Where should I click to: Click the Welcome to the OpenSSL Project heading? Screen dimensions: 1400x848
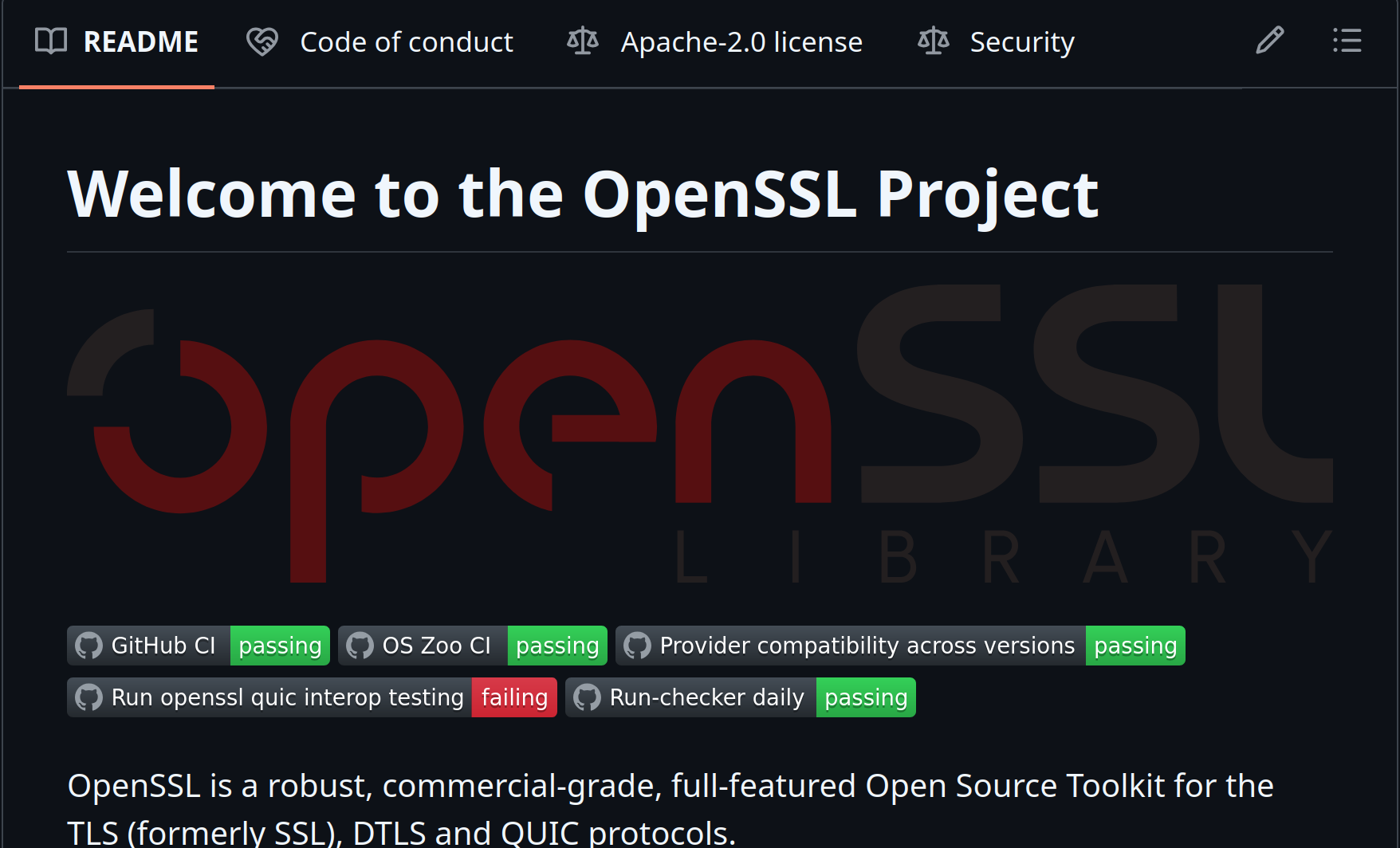click(x=583, y=194)
